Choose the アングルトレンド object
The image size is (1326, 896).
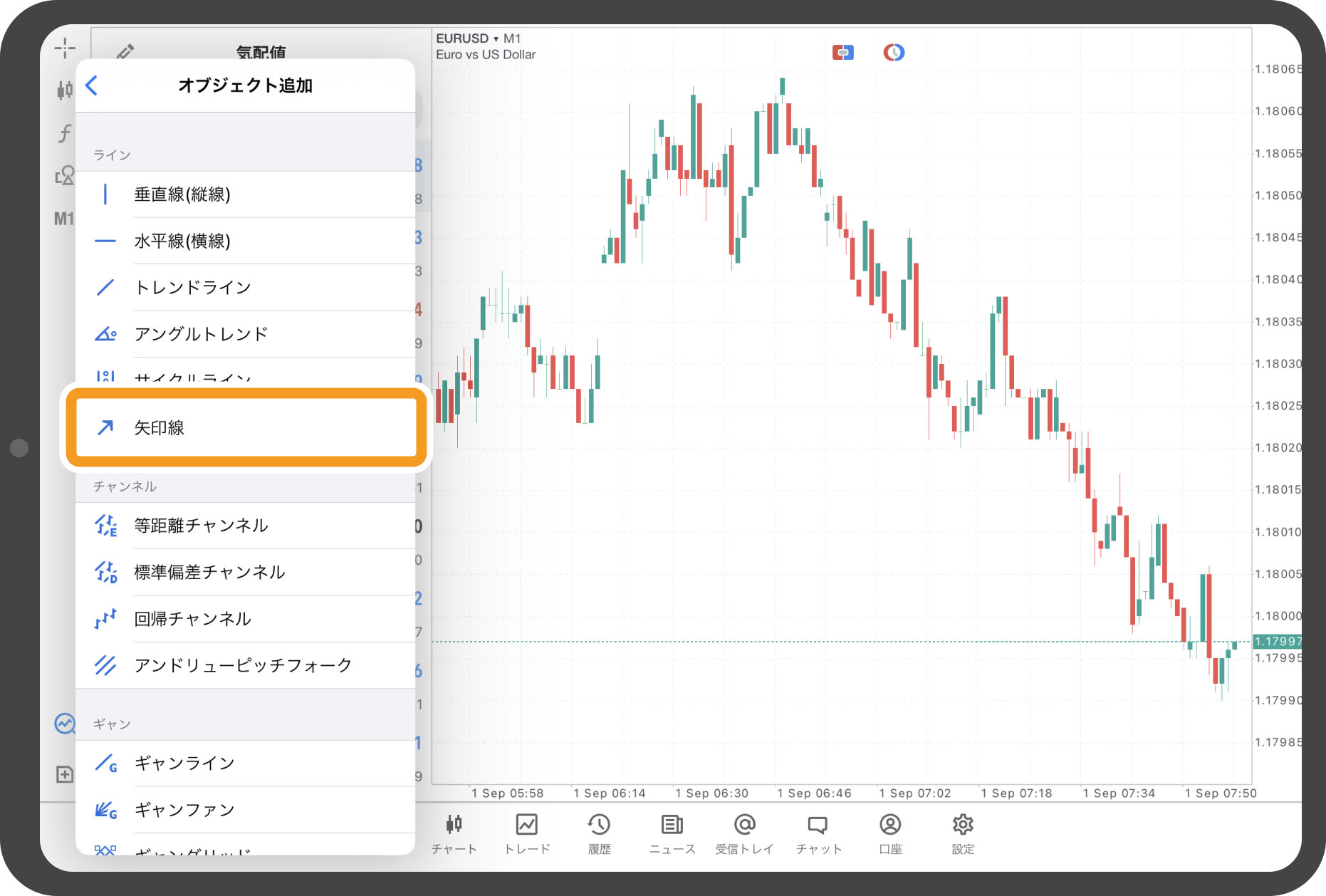coord(246,333)
